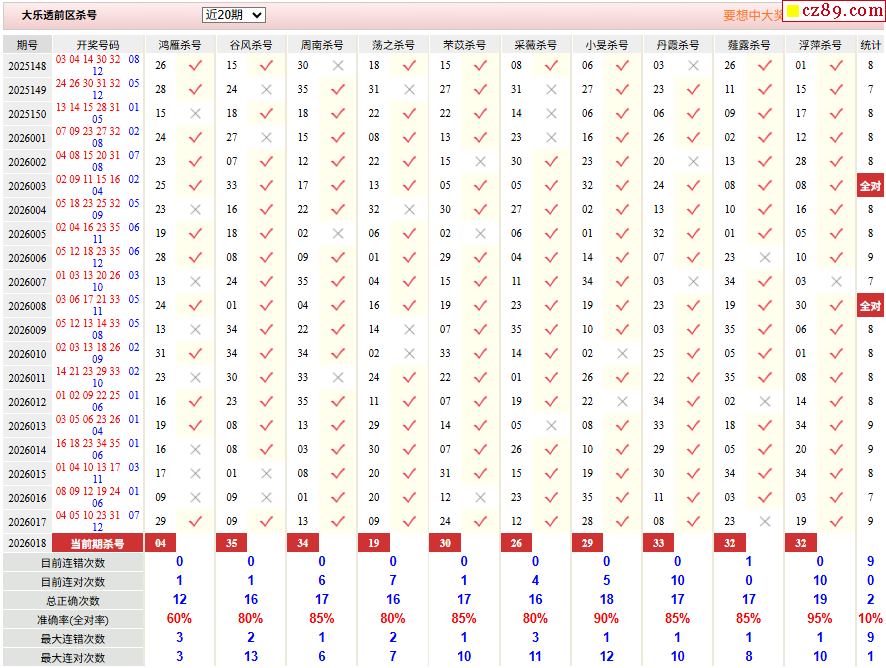Click the cross for 浮萍杀号 in row 2026007
The image size is (886, 668).
pos(836,281)
